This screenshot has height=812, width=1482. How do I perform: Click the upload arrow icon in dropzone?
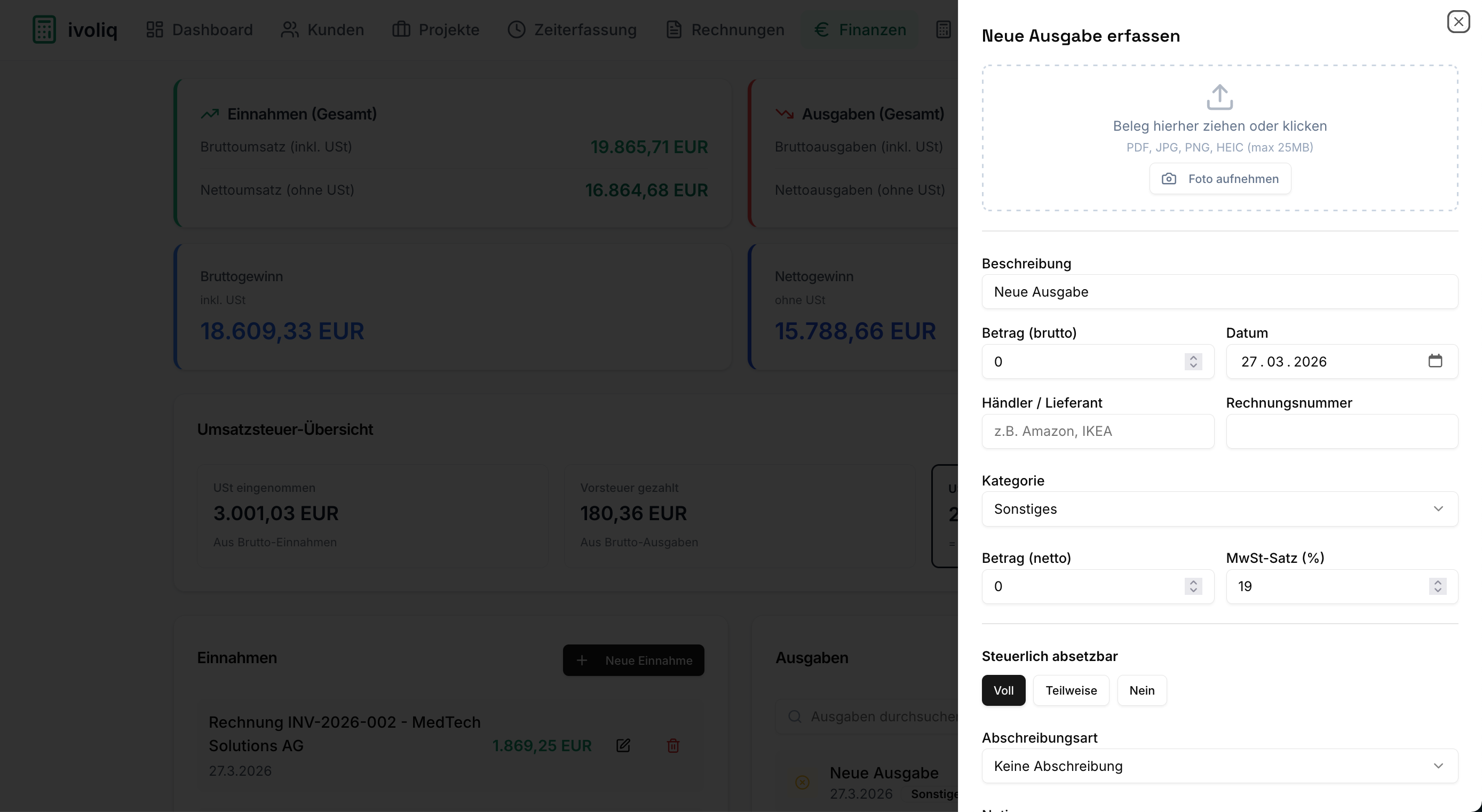point(1219,97)
